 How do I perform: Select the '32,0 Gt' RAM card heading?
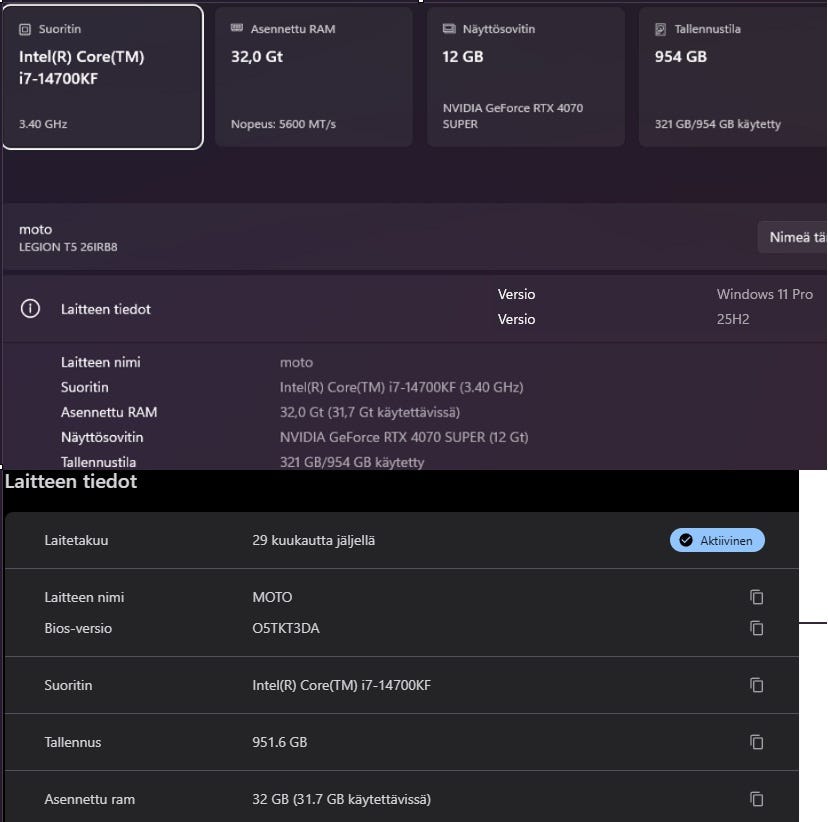(257, 56)
